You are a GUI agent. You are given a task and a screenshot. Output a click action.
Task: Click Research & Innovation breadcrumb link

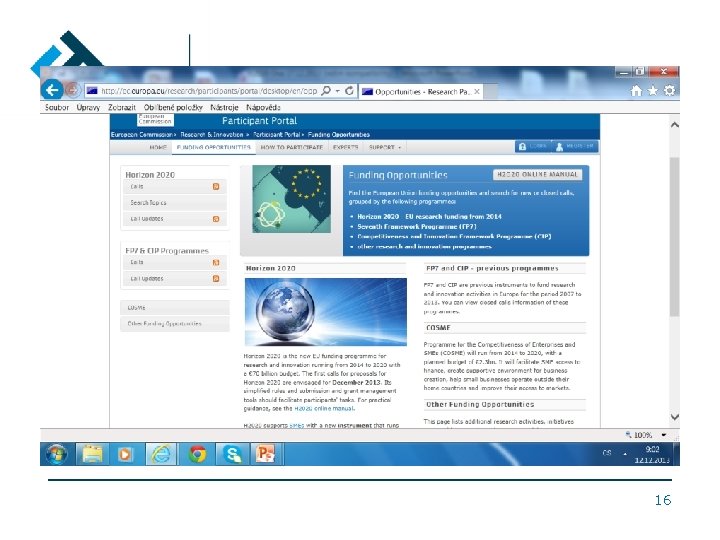coord(212,135)
